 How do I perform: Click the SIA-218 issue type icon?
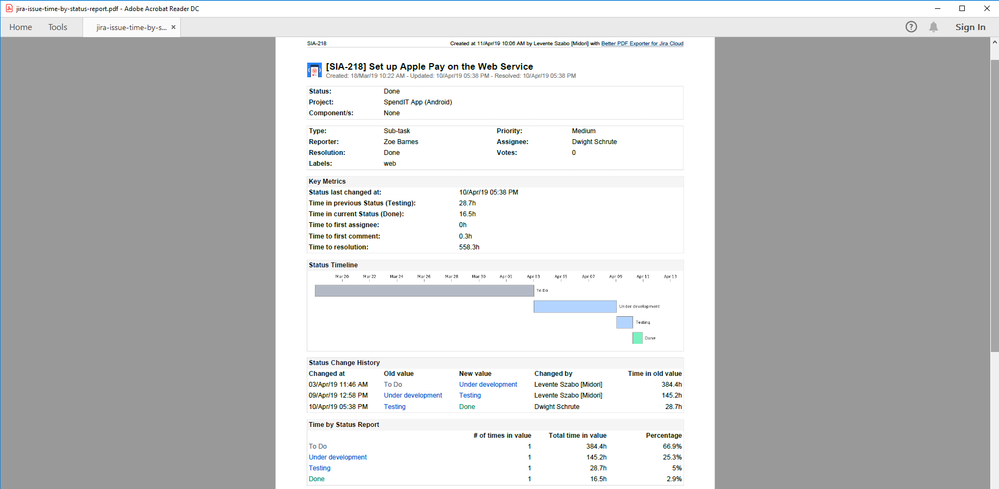point(313,70)
